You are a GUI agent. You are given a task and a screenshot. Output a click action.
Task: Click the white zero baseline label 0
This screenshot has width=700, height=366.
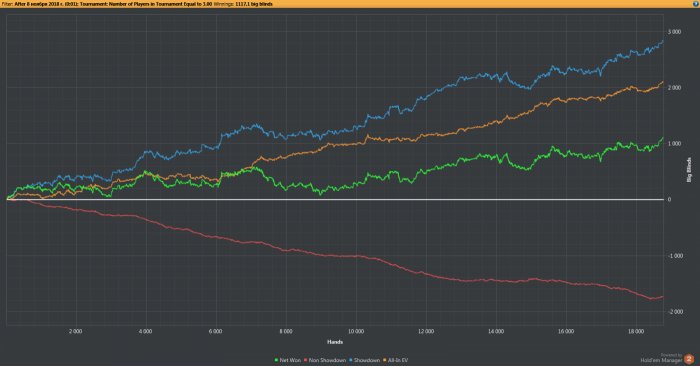click(x=669, y=200)
